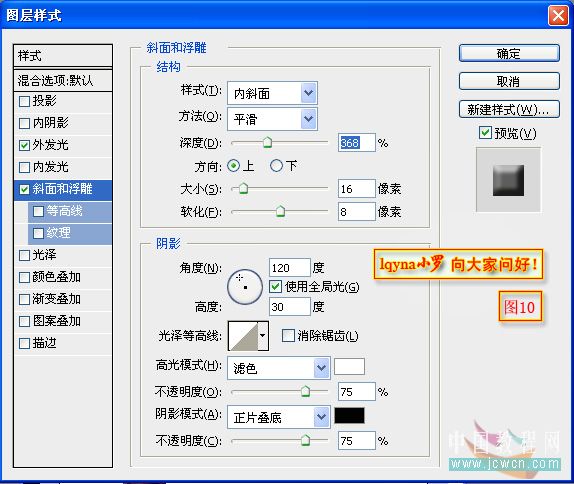Open the 外发光 settings row
This screenshot has height=484, width=574.
click(63, 145)
